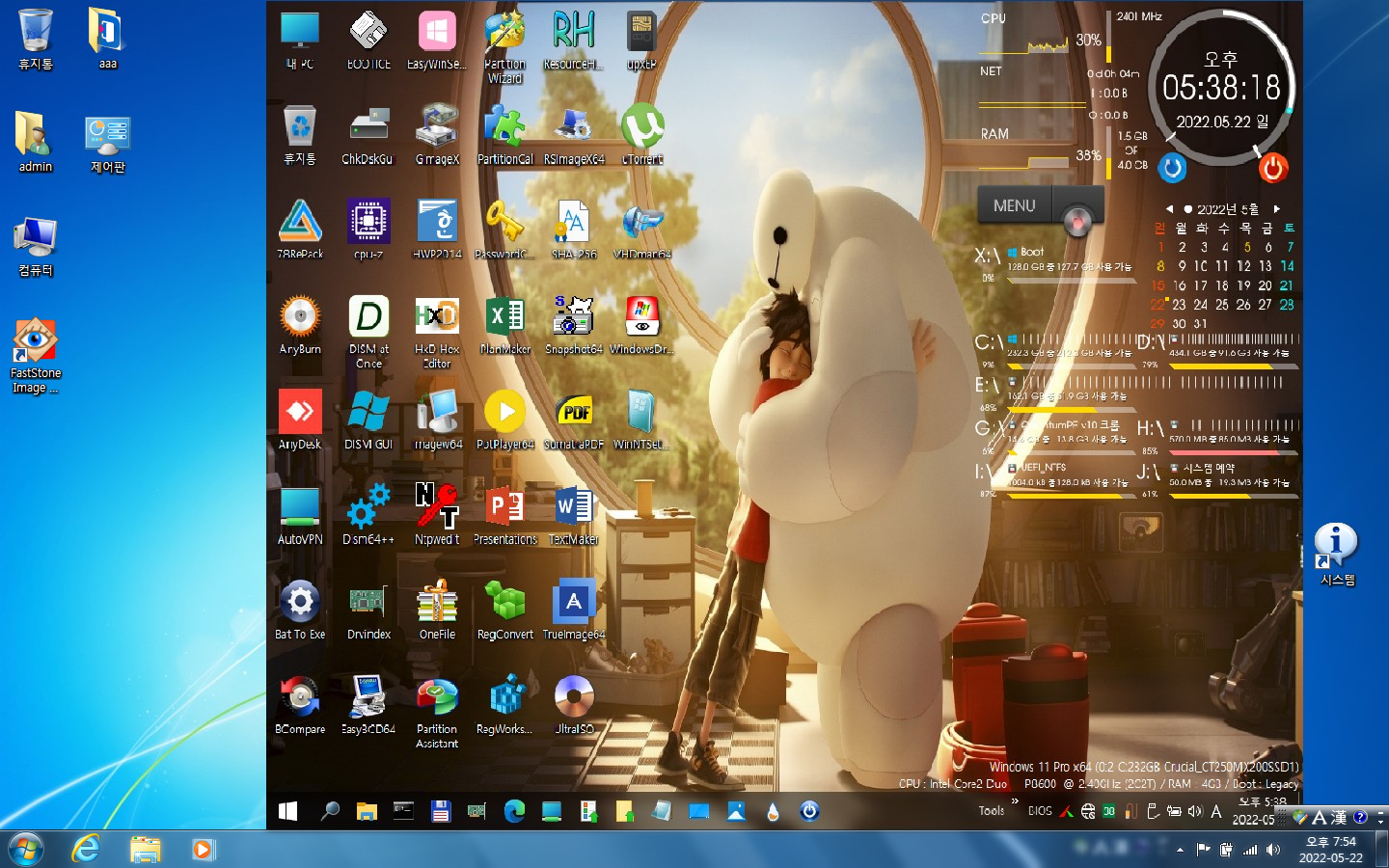Screen dimensions: 1389x868
Task: Go to previous month in calendar widget
Action: [1169, 208]
